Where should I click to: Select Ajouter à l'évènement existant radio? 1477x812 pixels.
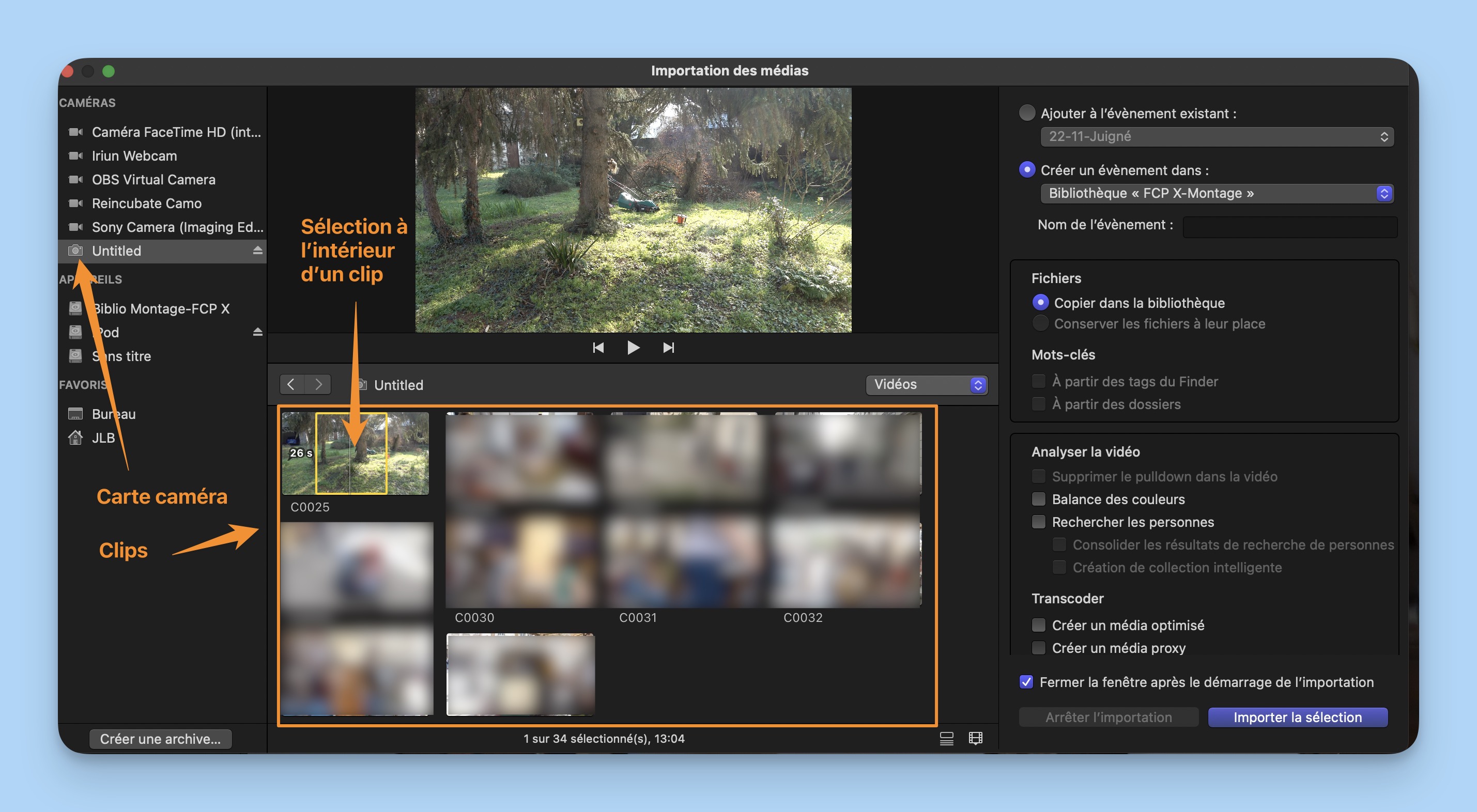(1027, 113)
